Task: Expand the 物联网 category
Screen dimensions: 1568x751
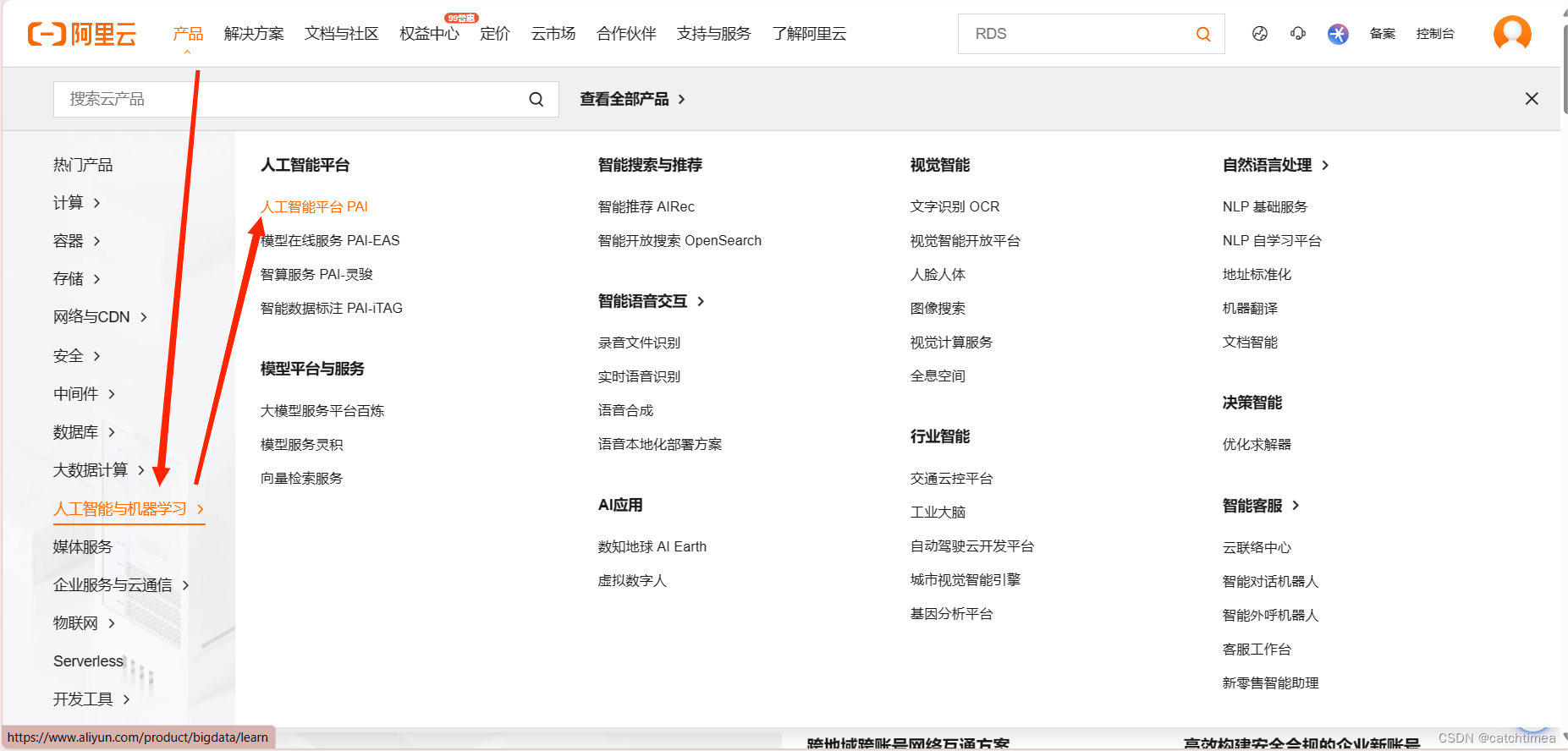Action: [x=85, y=623]
